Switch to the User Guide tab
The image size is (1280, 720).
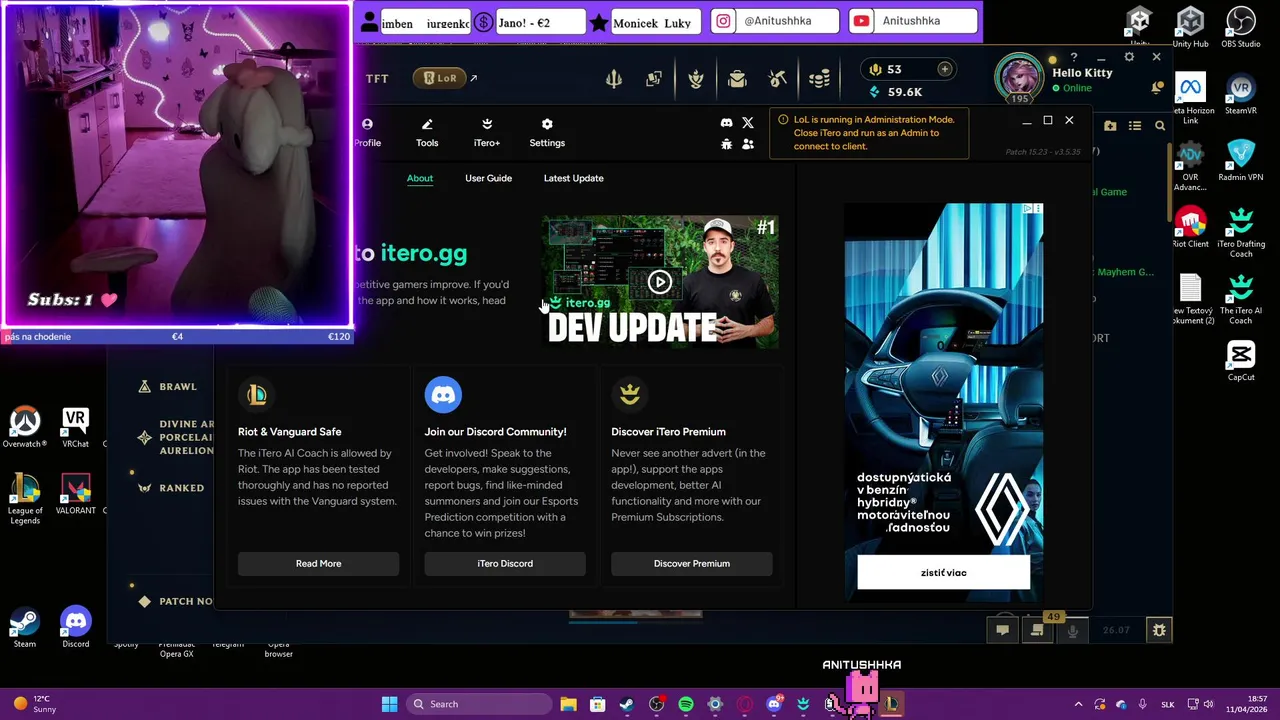[x=488, y=178]
